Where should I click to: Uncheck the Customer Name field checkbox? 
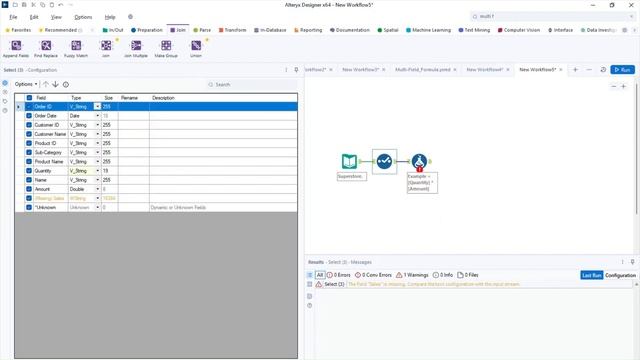[x=29, y=134]
